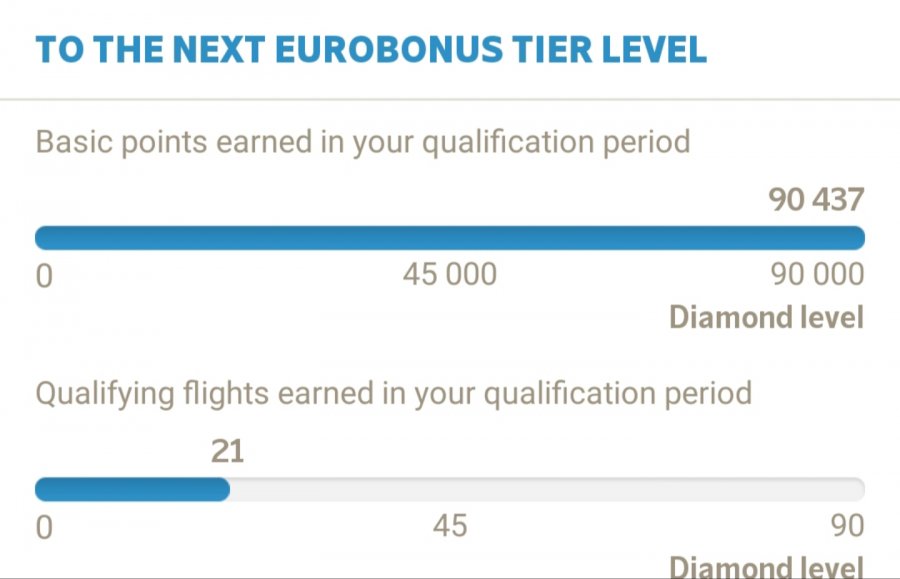Select the 'Basic points earned in your qualification period' label
Viewport: 900px width, 579px height.
(363, 142)
